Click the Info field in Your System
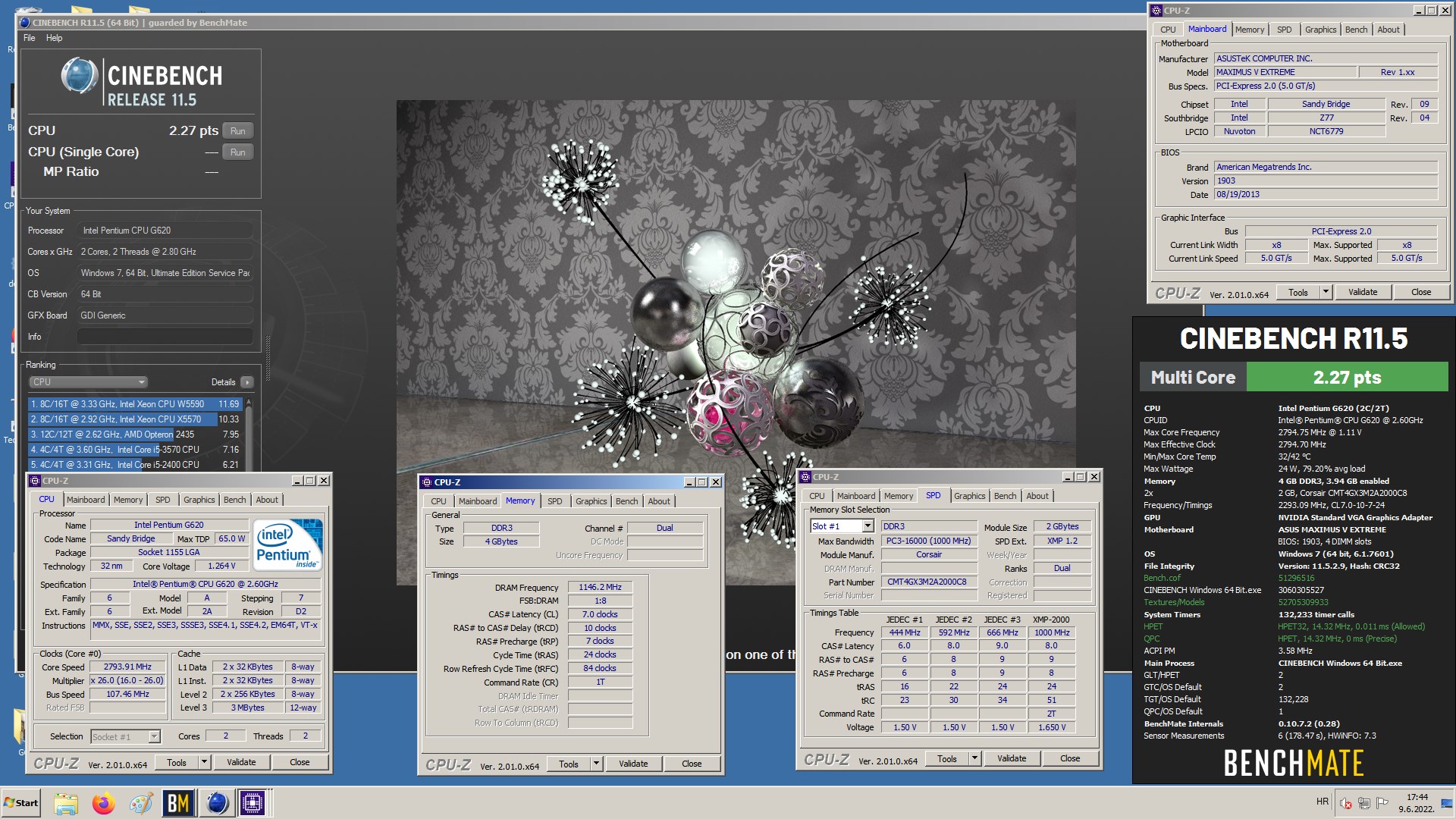Viewport: 1456px width, 819px height. [165, 336]
